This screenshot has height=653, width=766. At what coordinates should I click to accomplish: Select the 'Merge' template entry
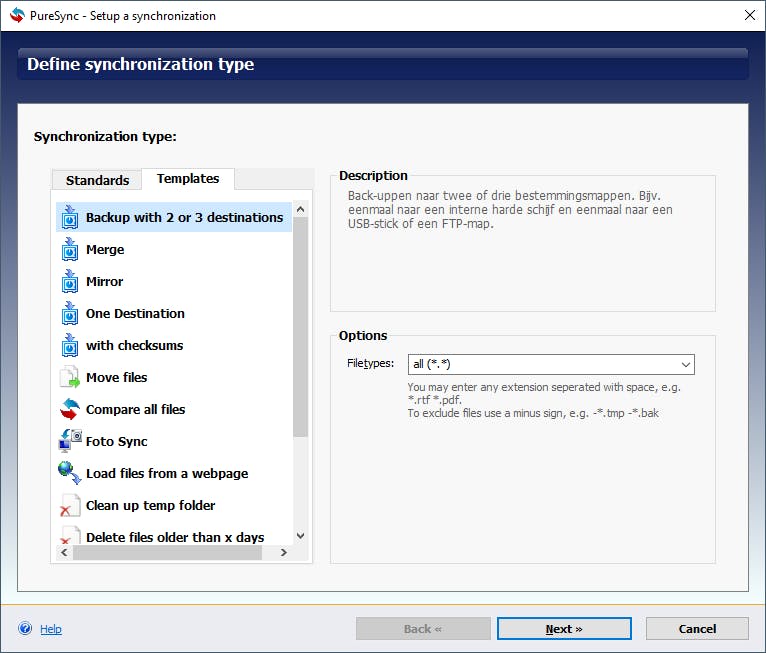coord(174,250)
